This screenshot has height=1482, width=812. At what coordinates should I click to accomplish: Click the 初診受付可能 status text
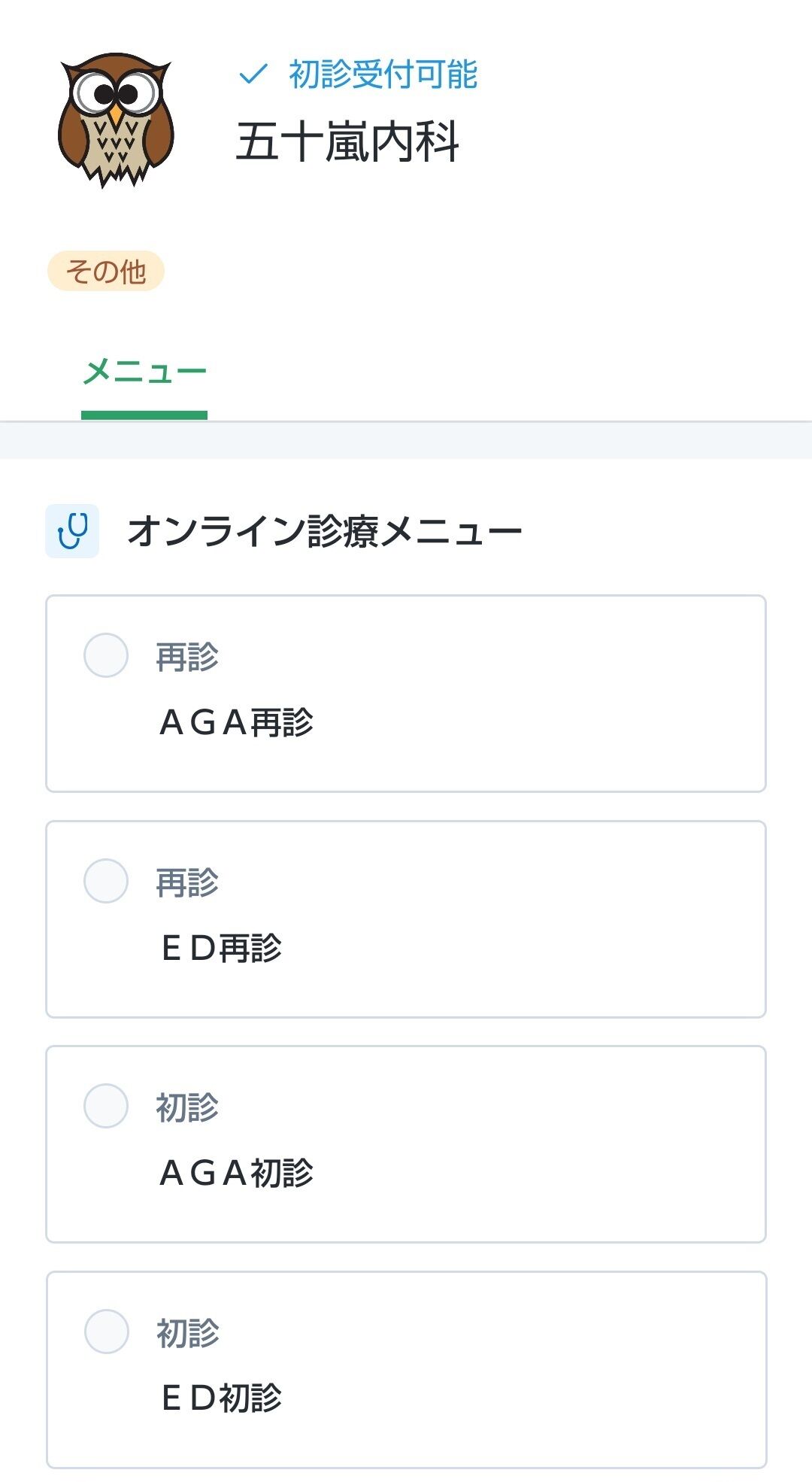click(383, 74)
